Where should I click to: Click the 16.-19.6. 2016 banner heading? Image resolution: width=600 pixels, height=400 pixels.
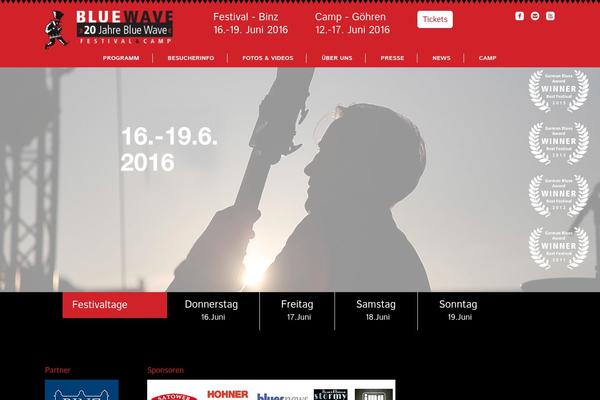169,149
